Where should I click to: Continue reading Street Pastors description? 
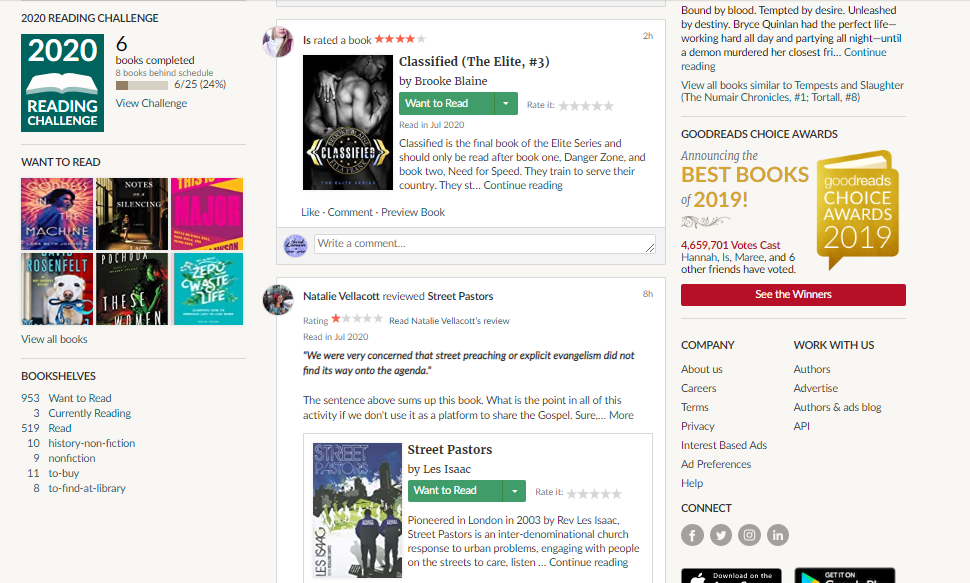point(588,562)
